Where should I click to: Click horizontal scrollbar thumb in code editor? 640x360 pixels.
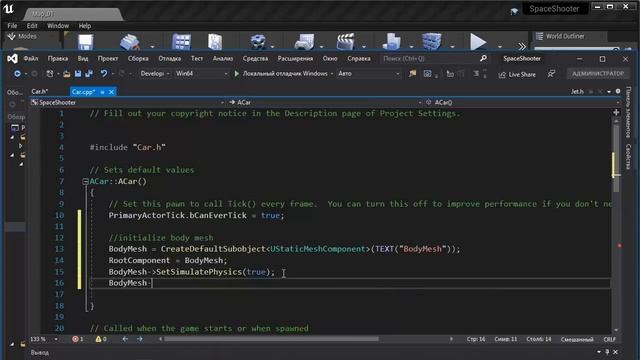[271, 339]
